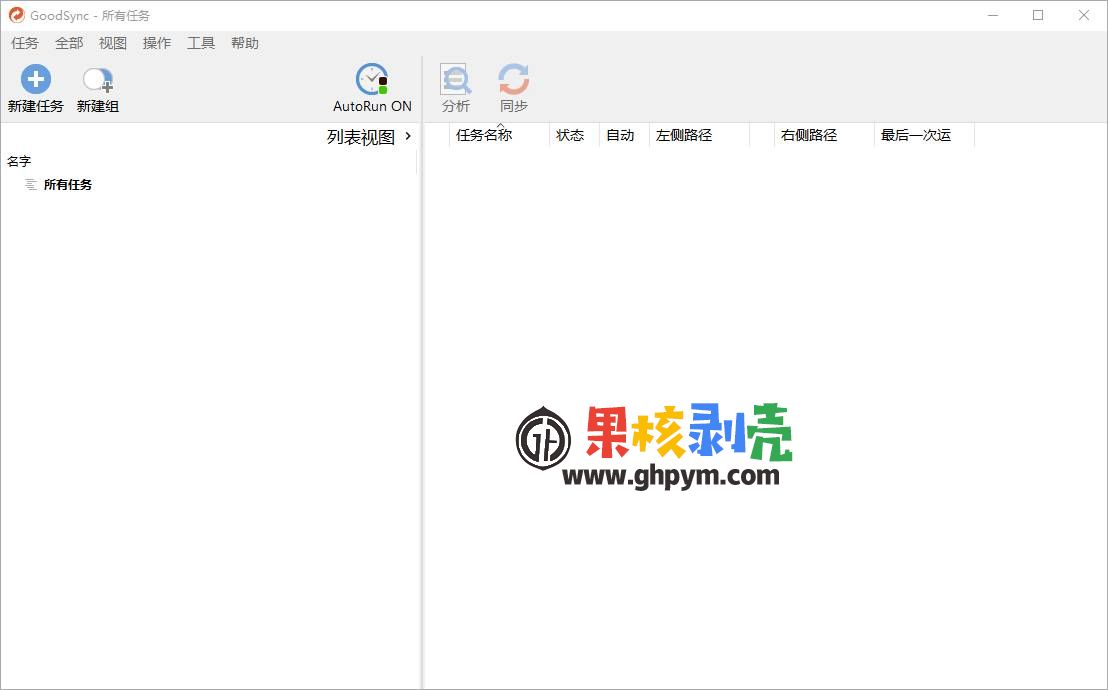Open the 帮助 menu

point(244,43)
